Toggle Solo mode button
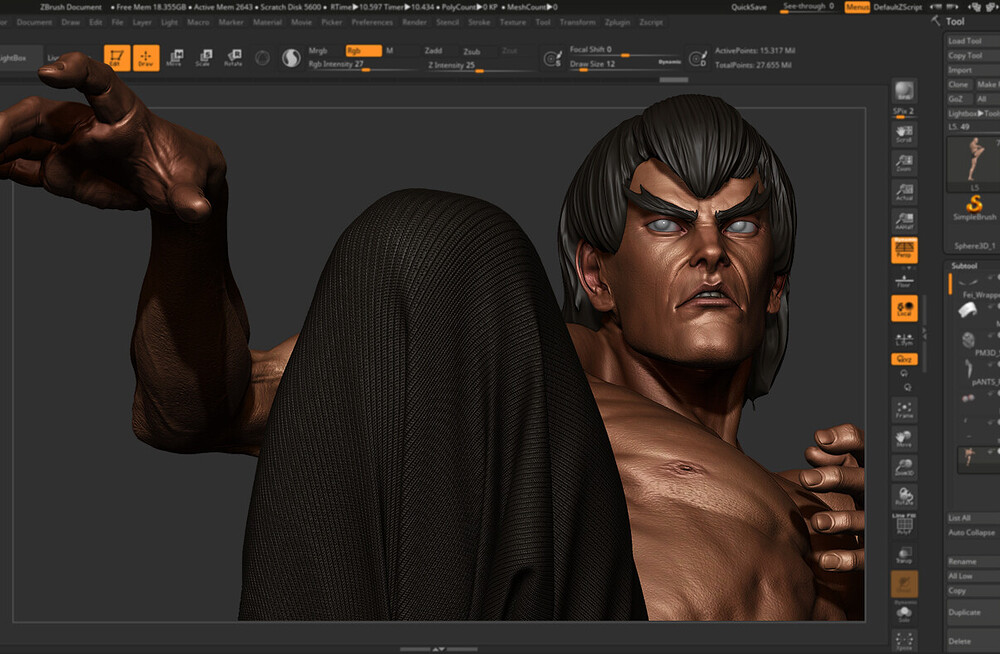The height and width of the screenshot is (654, 1000). (904, 614)
